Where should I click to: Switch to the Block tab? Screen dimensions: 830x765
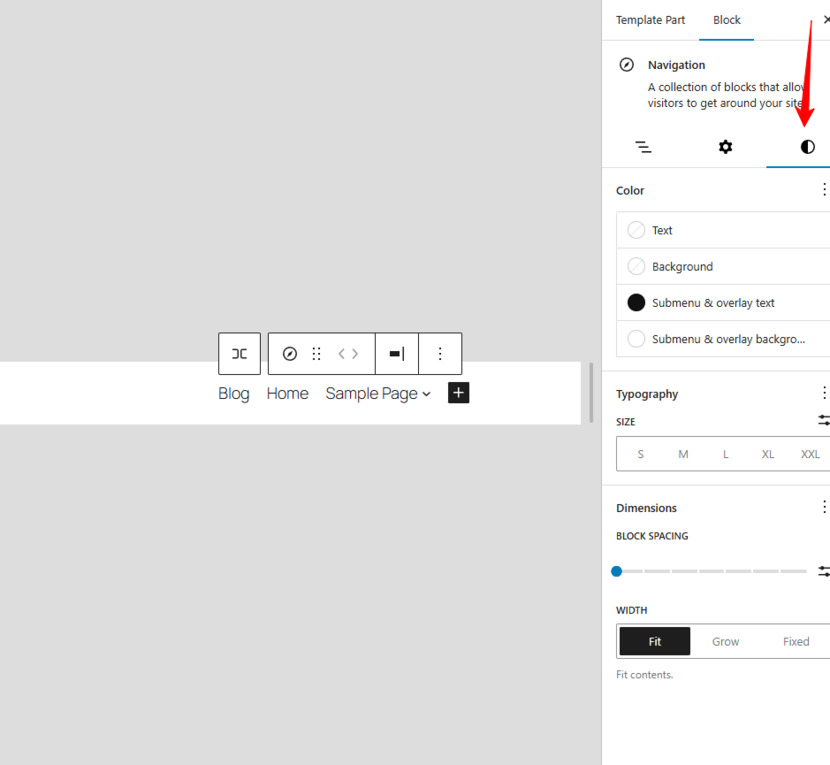(726, 20)
